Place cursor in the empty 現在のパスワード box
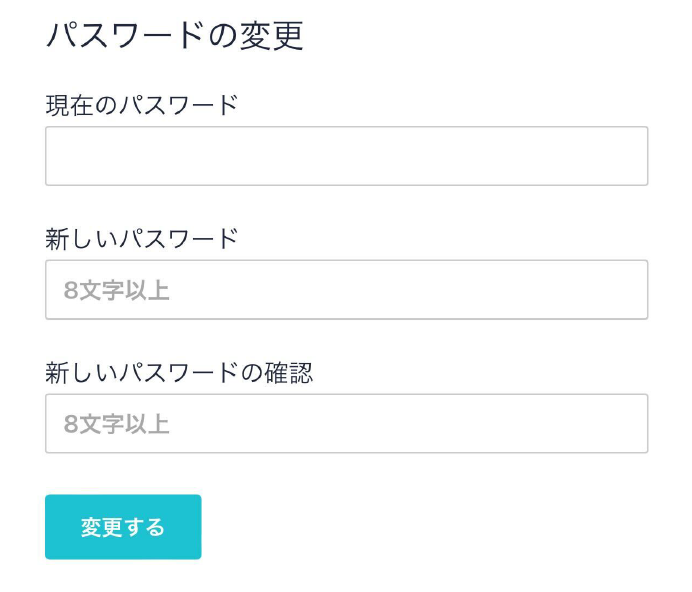This screenshot has width=692, height=592. [346, 156]
